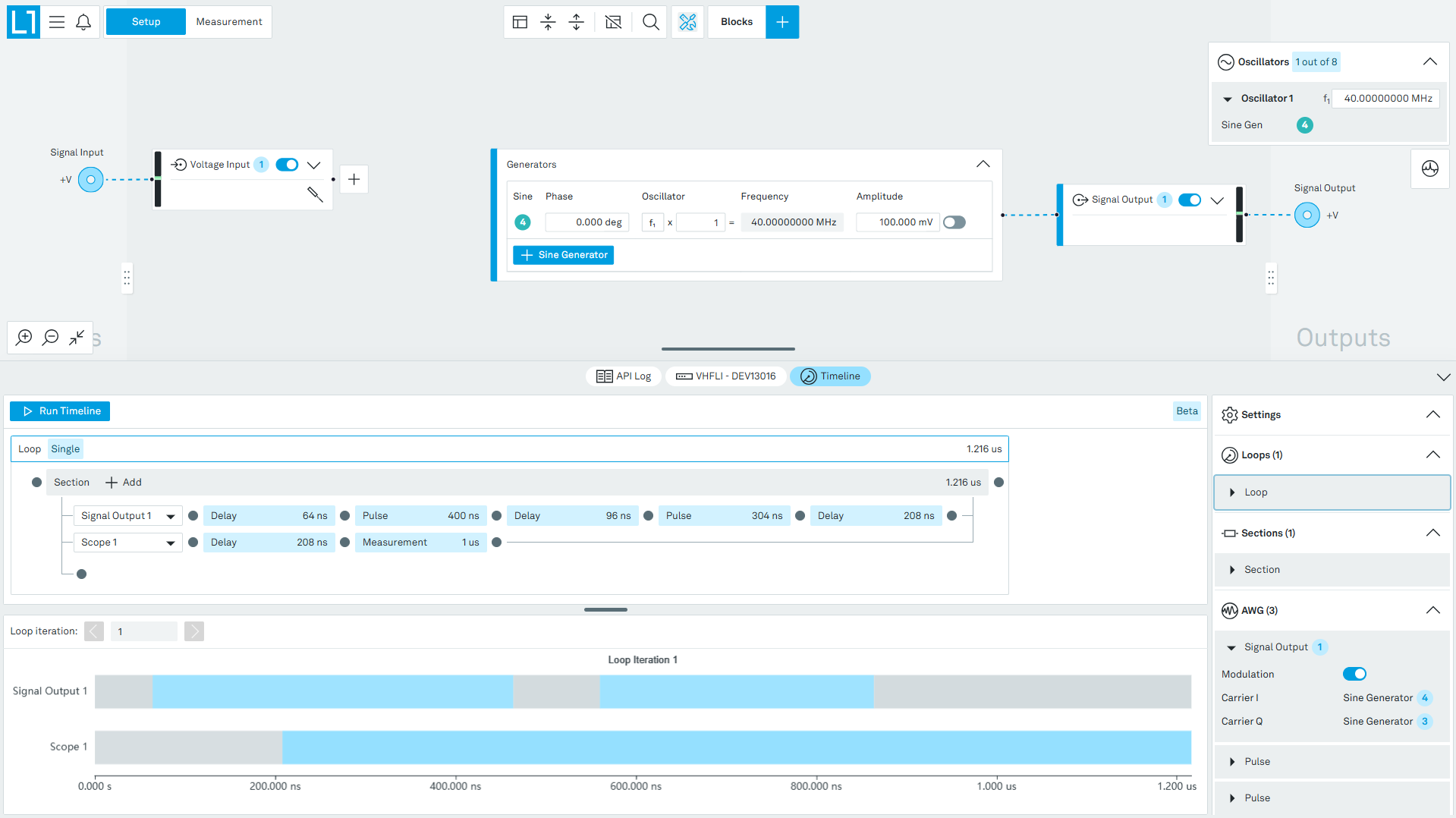Open the search magnifier tool
Image resolution: width=1456 pixels, height=818 pixels.
pyautogui.click(x=650, y=22)
